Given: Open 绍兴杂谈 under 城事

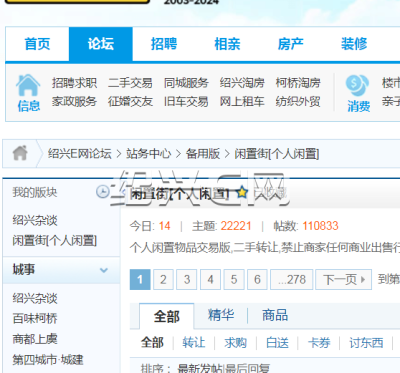Looking at the screenshot, I should pos(35,298).
